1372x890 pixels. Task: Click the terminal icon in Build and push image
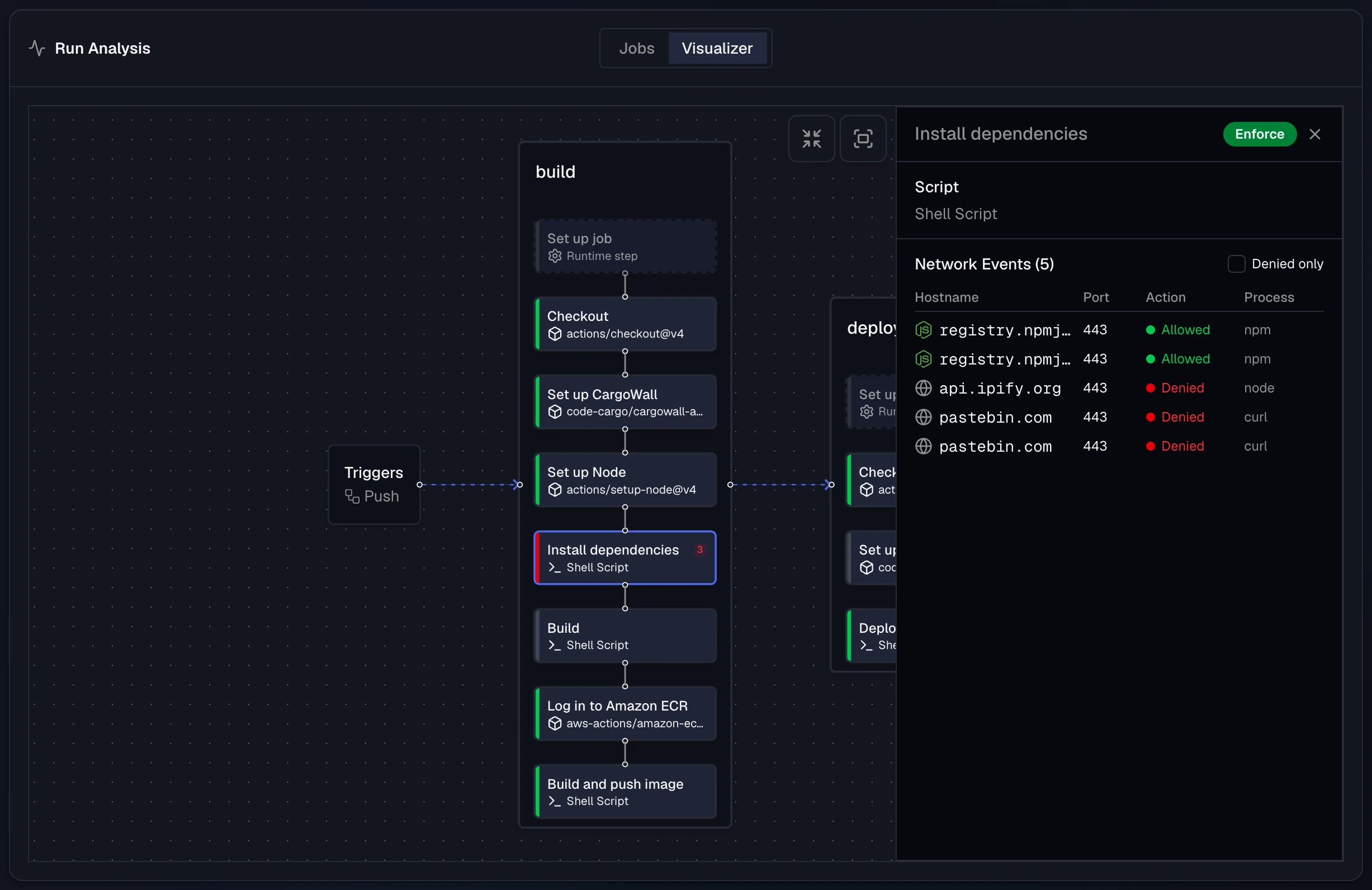click(555, 801)
